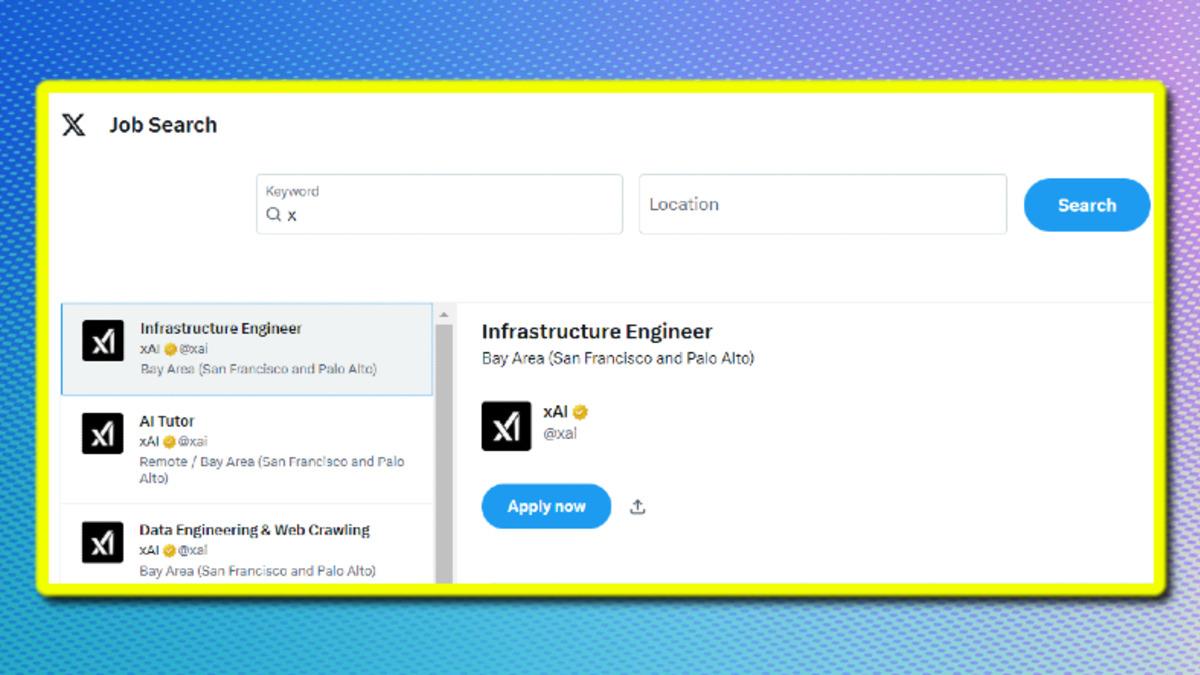Click large xAI logo in job details
Image resolution: width=1200 pixels, height=675 pixels.
click(506, 426)
